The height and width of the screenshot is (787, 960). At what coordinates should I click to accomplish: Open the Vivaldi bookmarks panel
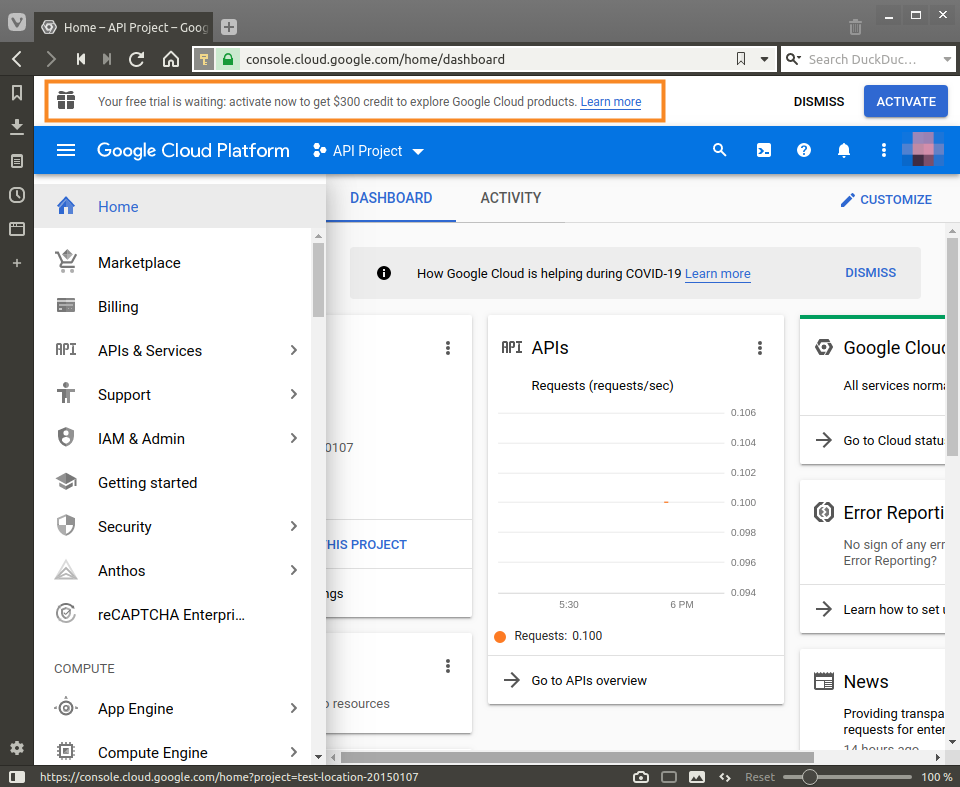pos(17,92)
